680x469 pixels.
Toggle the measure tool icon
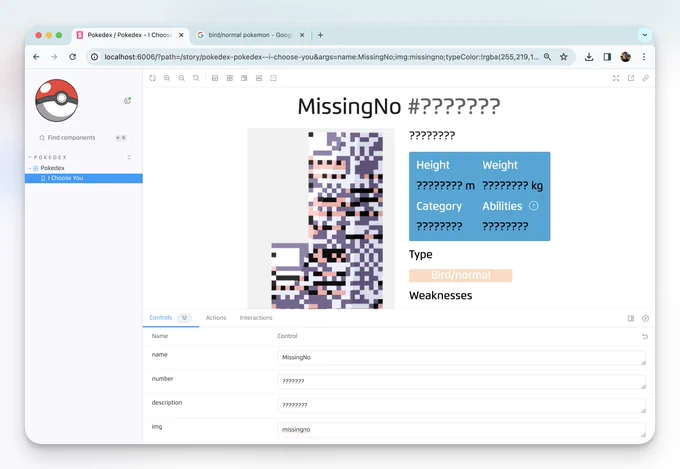click(x=259, y=78)
